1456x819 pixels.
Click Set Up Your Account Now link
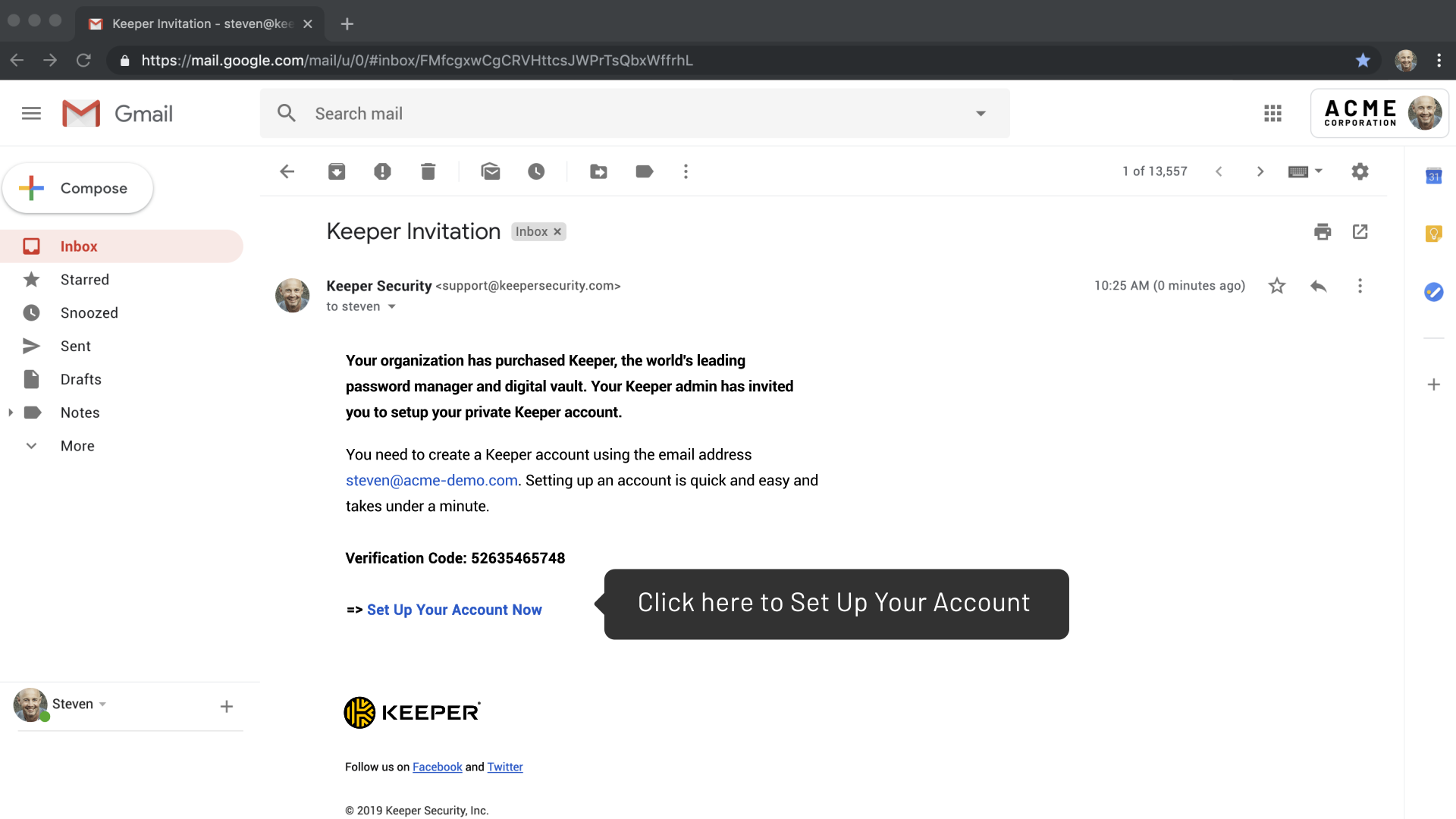(x=454, y=610)
